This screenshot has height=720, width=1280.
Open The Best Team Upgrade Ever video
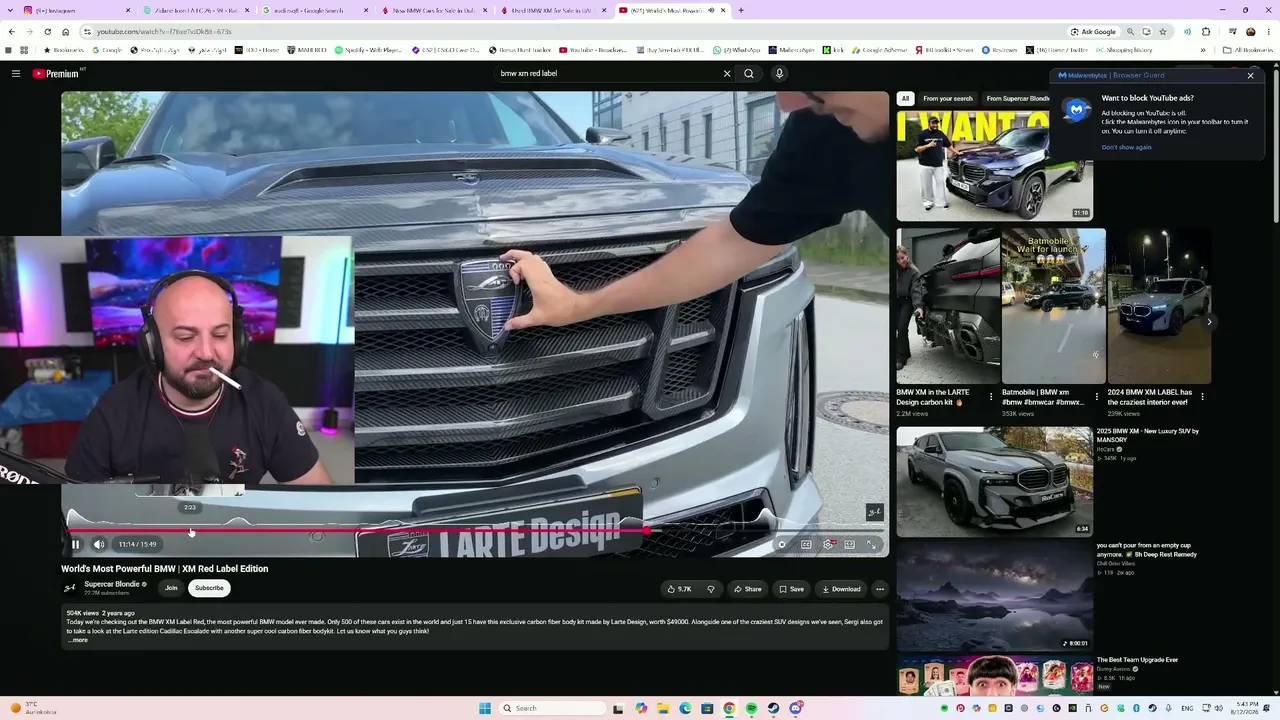[x=994, y=676]
